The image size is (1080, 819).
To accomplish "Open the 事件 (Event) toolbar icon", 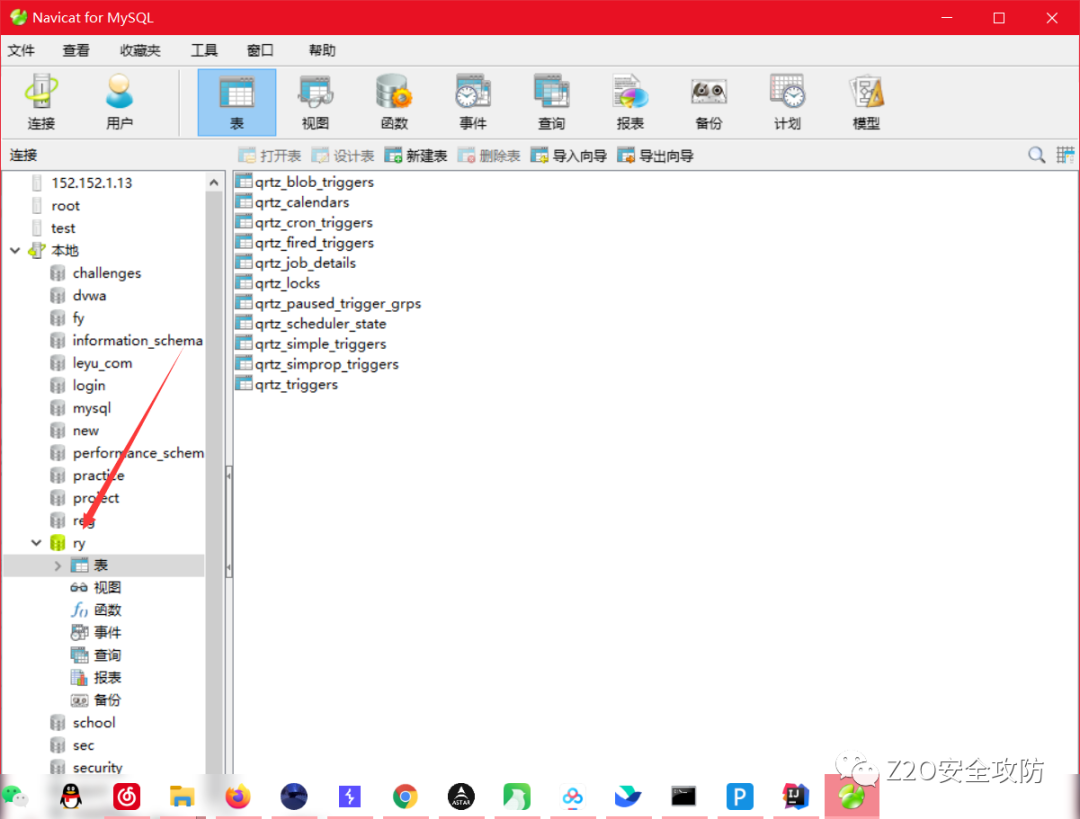I will pyautogui.click(x=472, y=102).
